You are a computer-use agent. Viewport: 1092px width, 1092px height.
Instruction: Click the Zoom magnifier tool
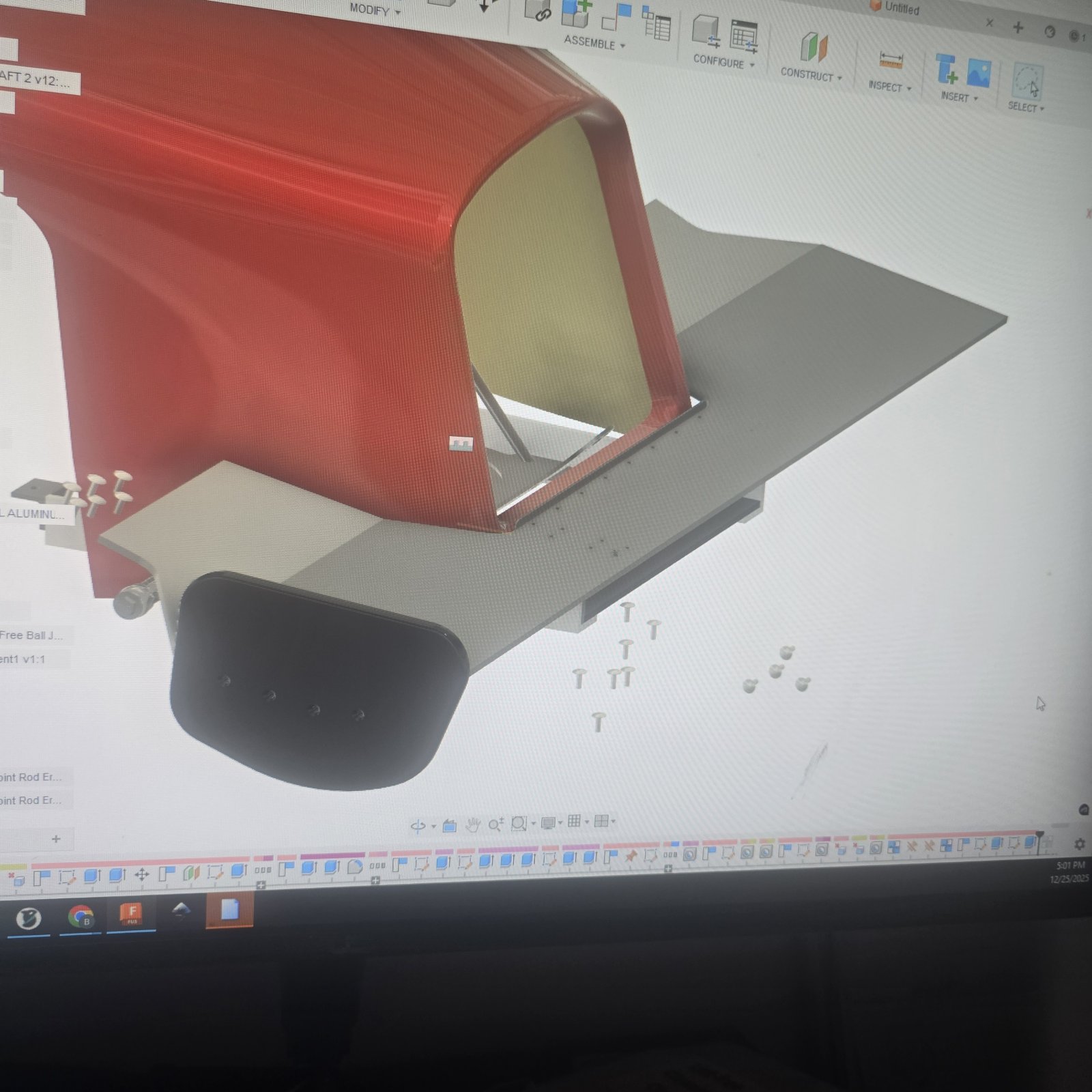click(x=496, y=824)
